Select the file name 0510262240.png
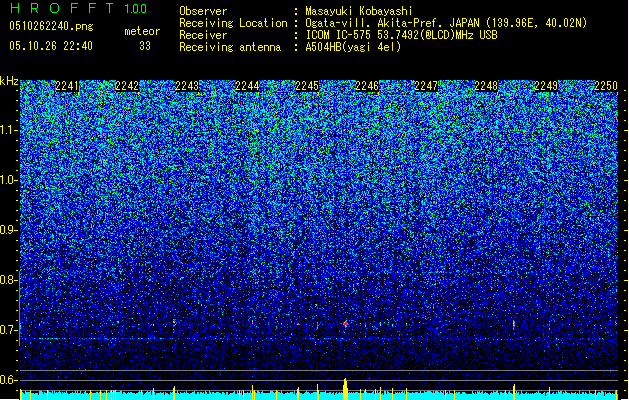 coord(51,26)
